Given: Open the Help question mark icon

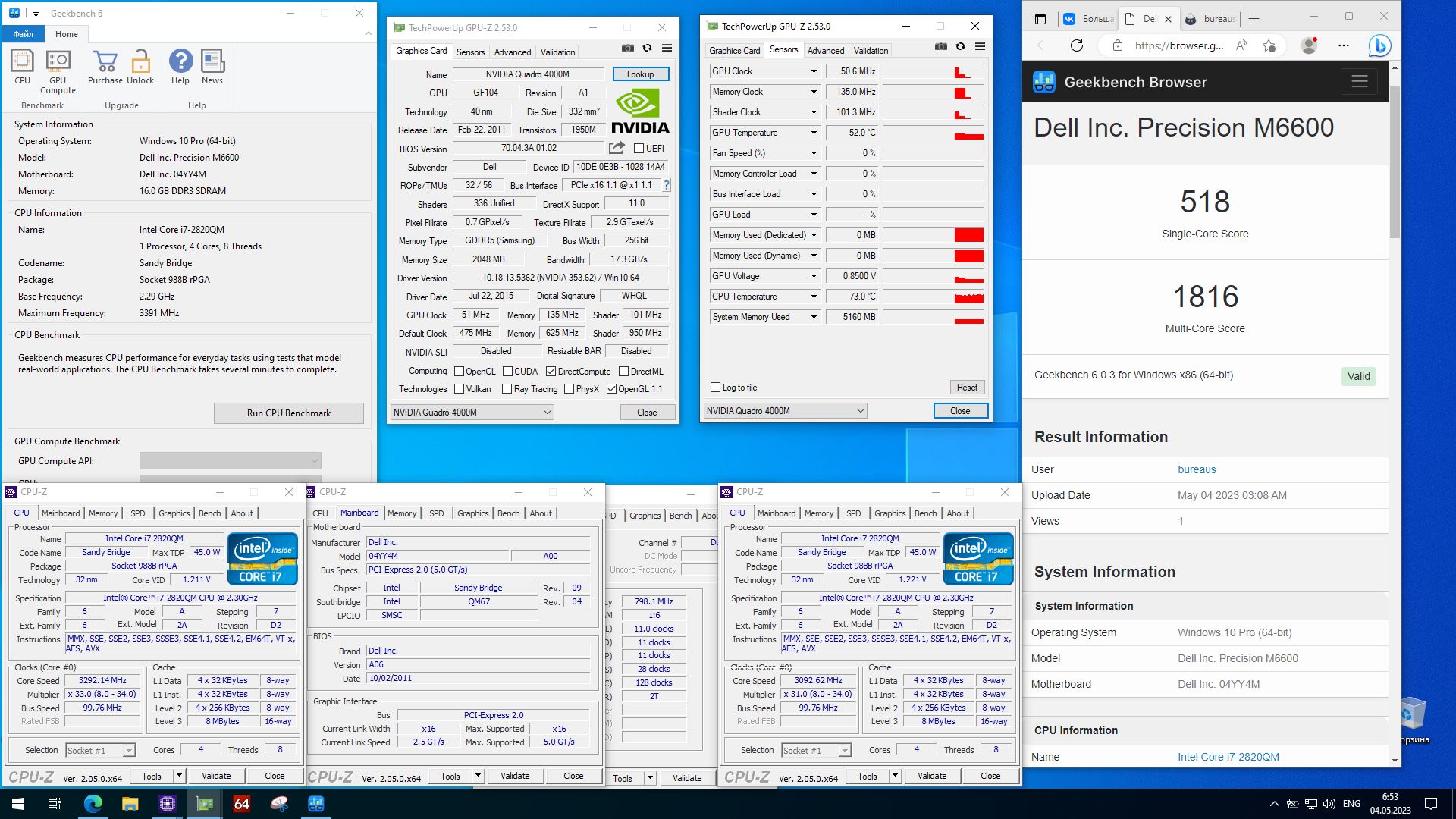Looking at the screenshot, I should (180, 67).
